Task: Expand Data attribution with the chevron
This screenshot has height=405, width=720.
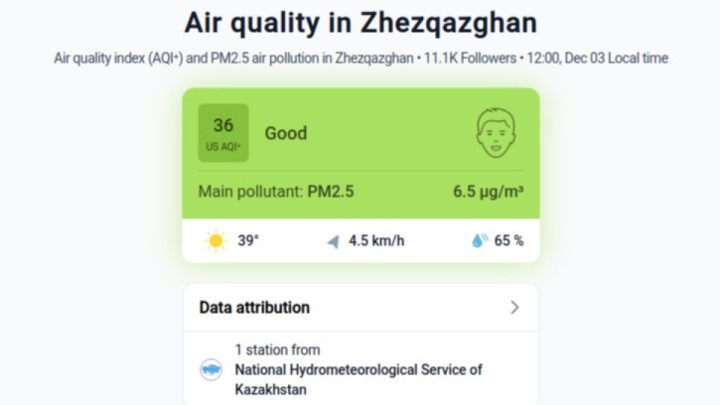Action: tap(515, 307)
